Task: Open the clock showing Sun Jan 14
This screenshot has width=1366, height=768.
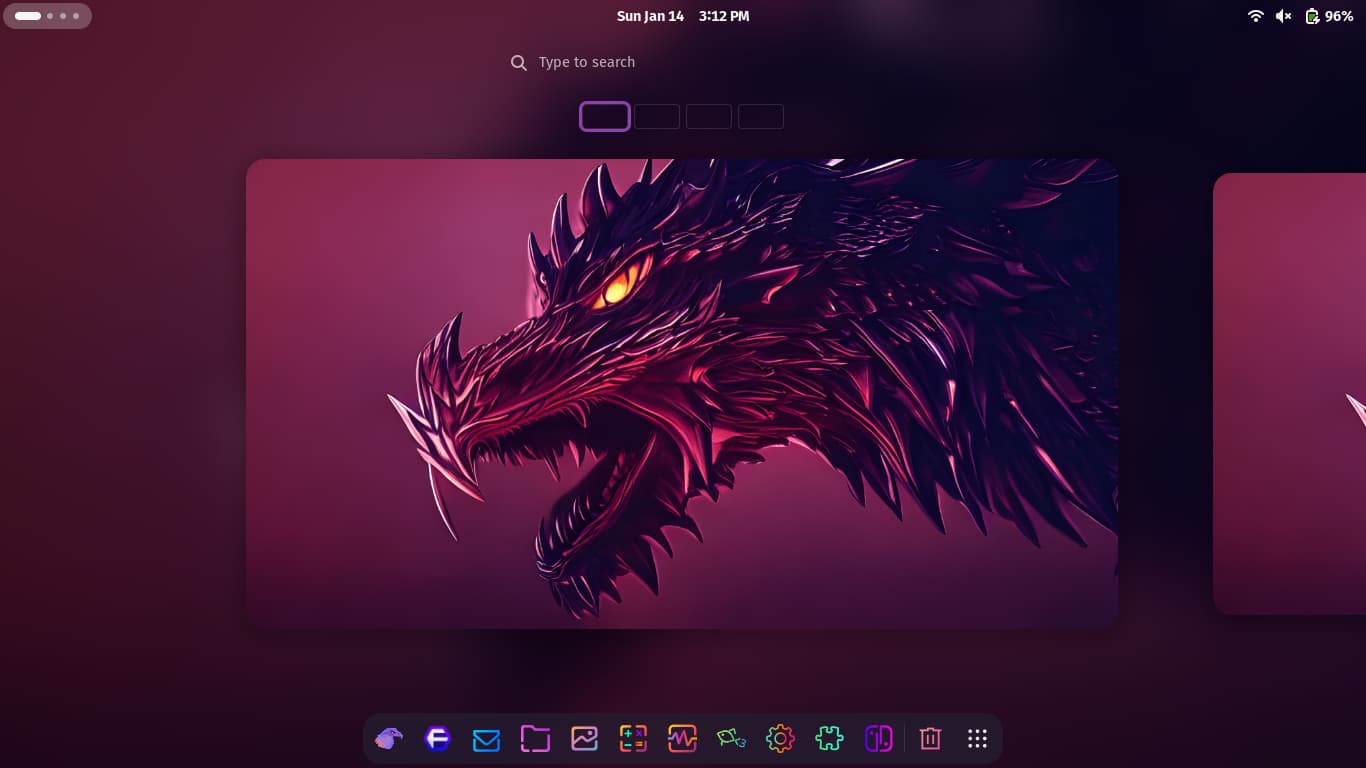Action: click(x=683, y=16)
